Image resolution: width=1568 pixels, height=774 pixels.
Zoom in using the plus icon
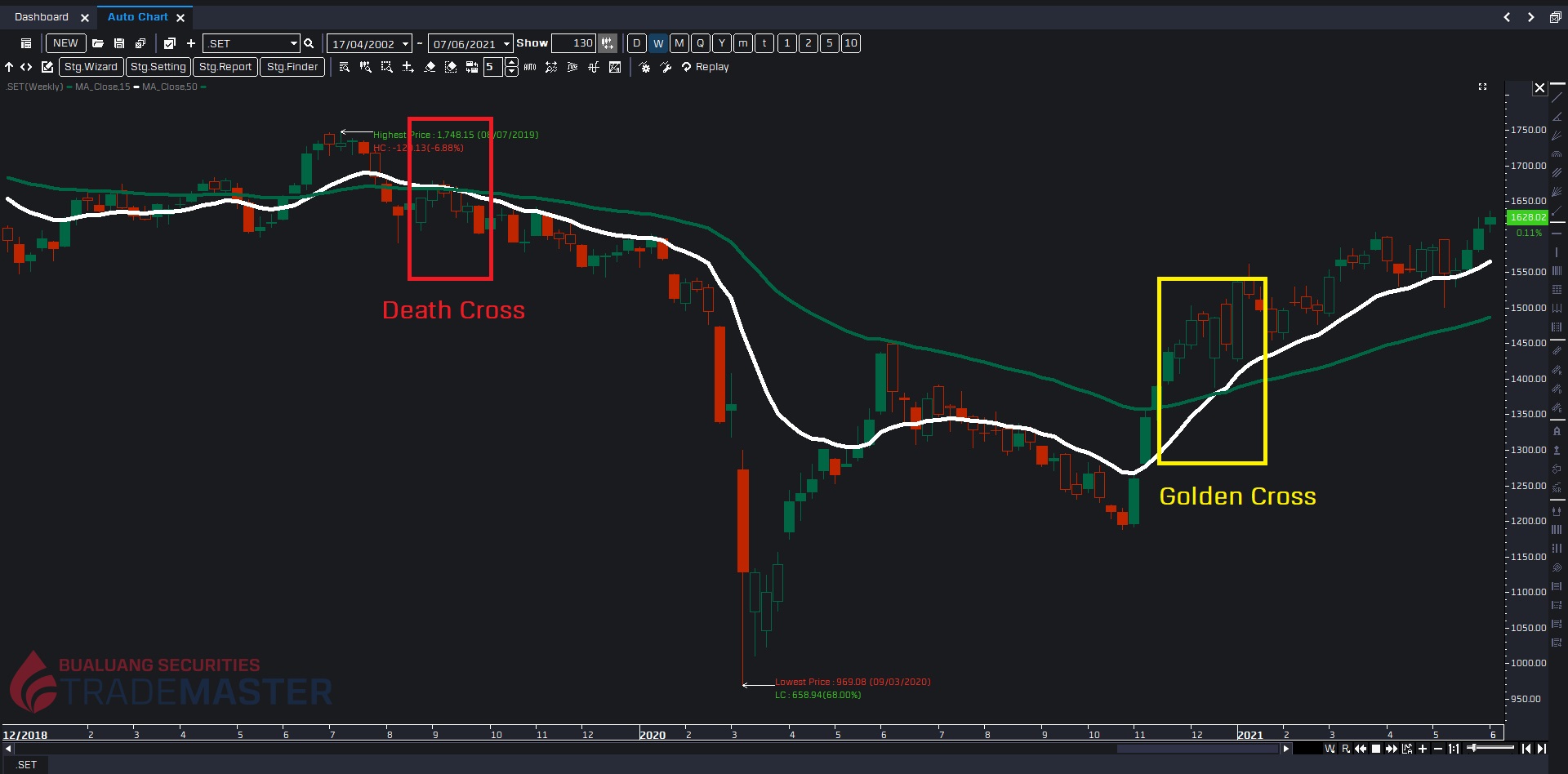[1423, 749]
